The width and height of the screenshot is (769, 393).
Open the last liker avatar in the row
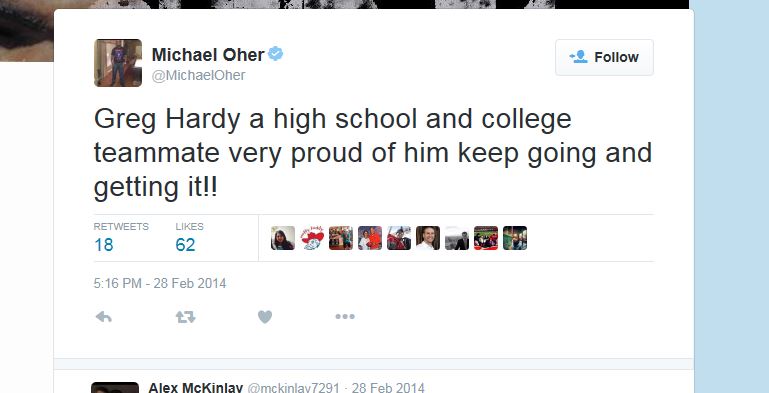point(515,238)
